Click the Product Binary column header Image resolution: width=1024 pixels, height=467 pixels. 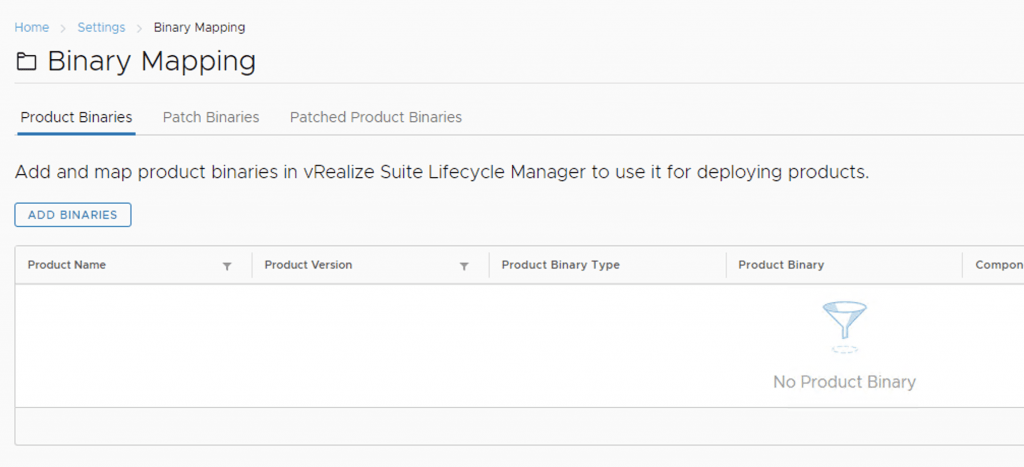point(780,265)
